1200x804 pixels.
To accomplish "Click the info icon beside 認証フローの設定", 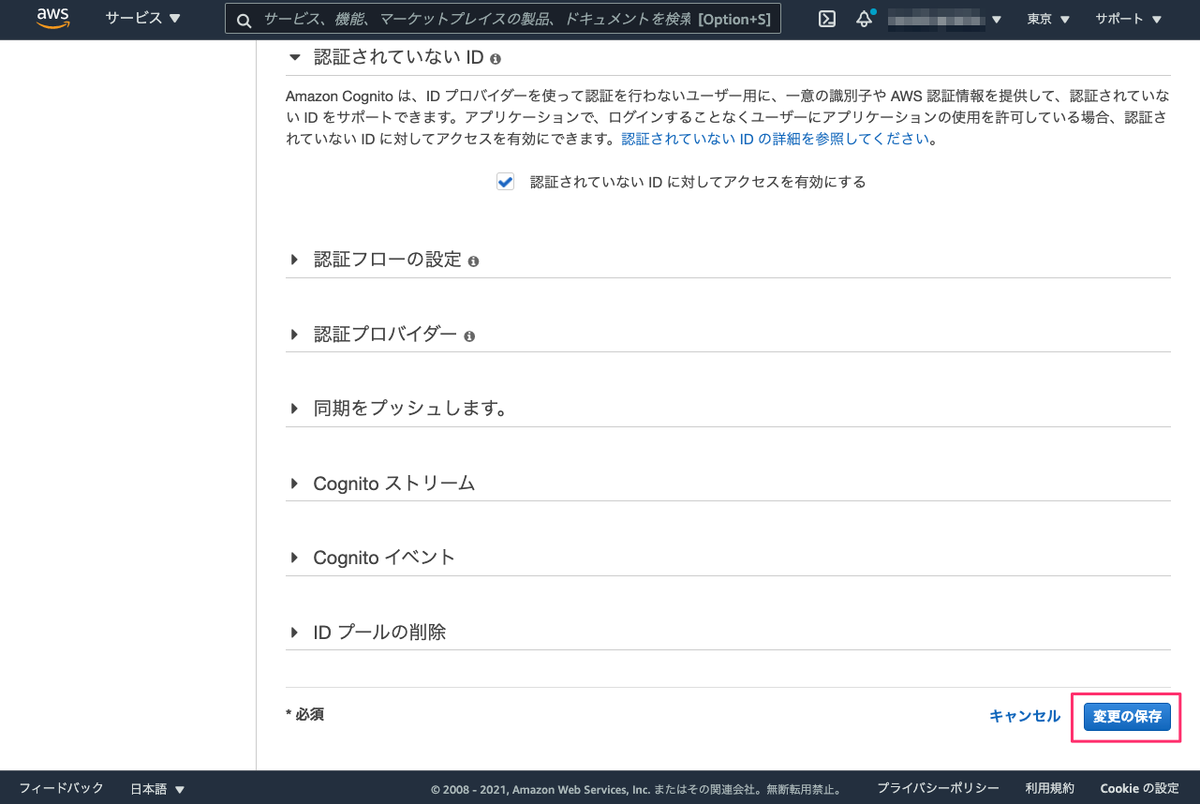I will [473, 261].
